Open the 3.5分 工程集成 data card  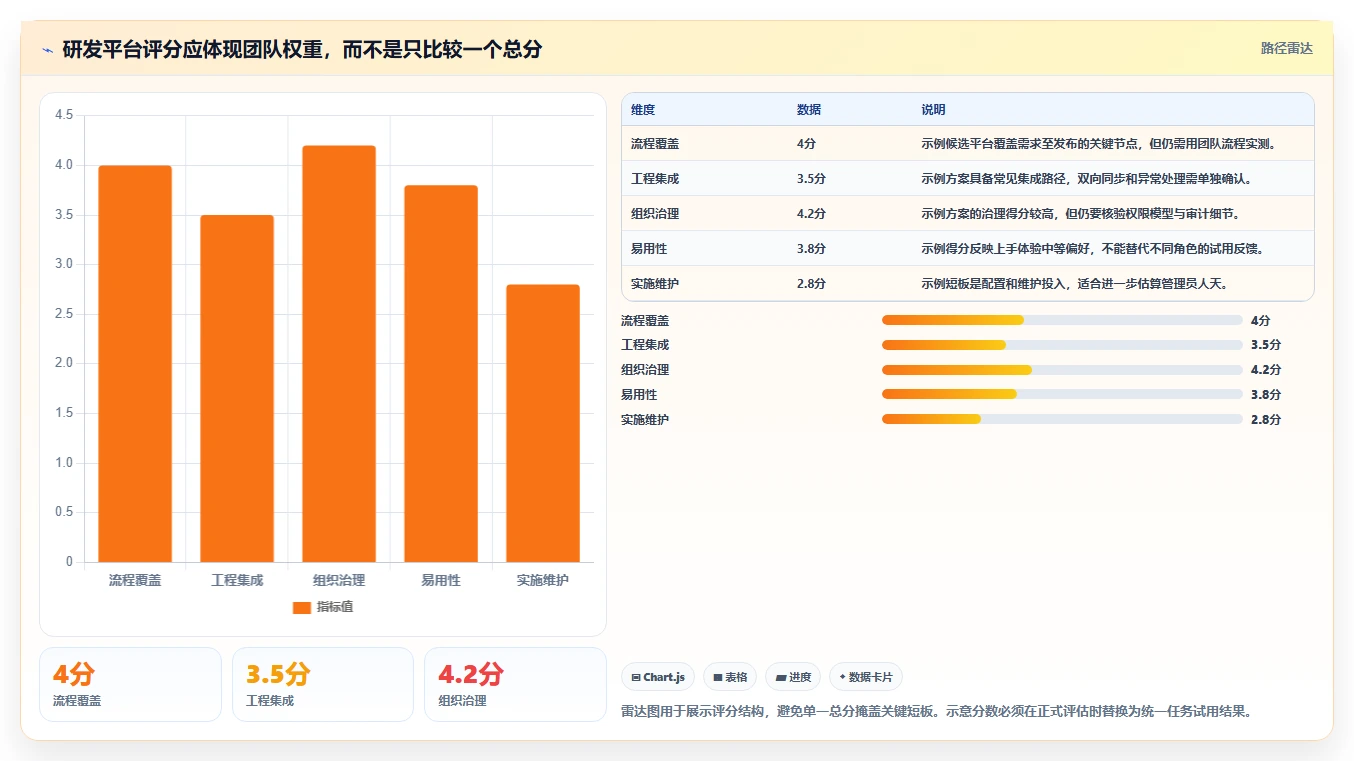pos(323,684)
